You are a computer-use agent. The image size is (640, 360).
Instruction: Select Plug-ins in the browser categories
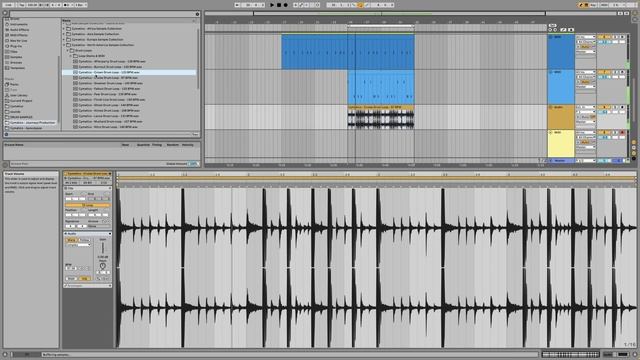[x=16, y=46]
